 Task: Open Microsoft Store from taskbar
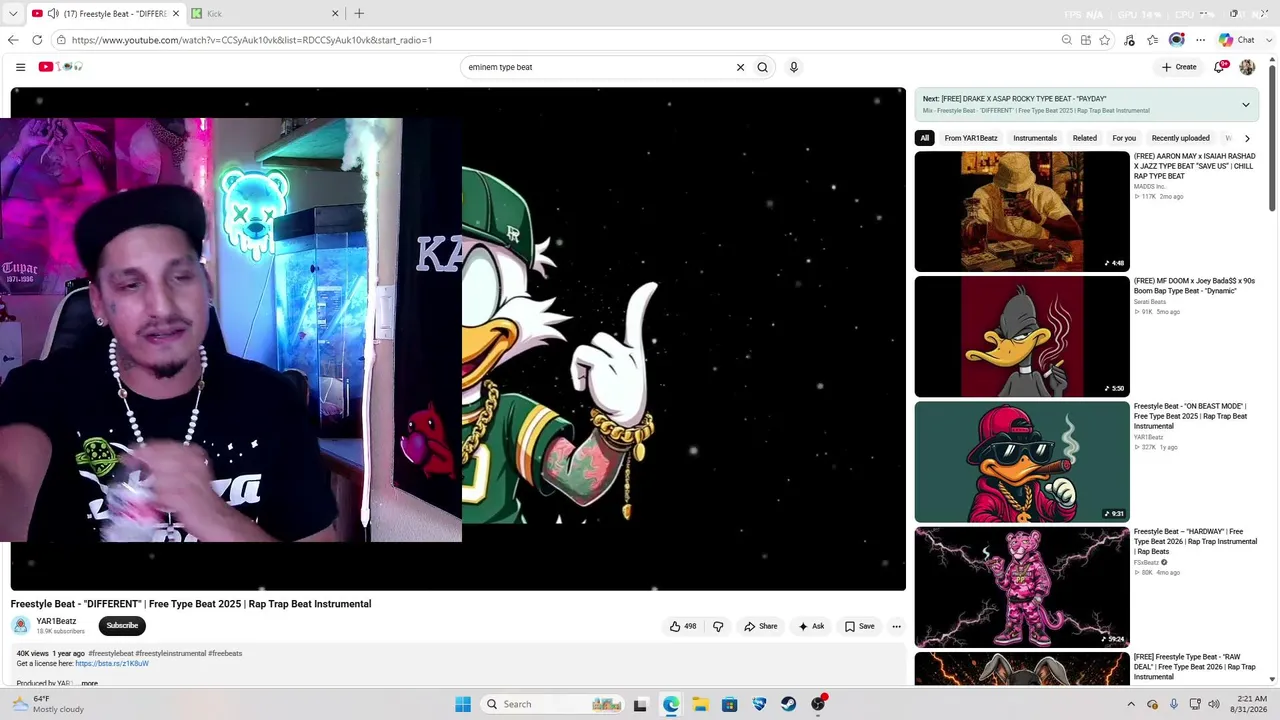pos(730,704)
